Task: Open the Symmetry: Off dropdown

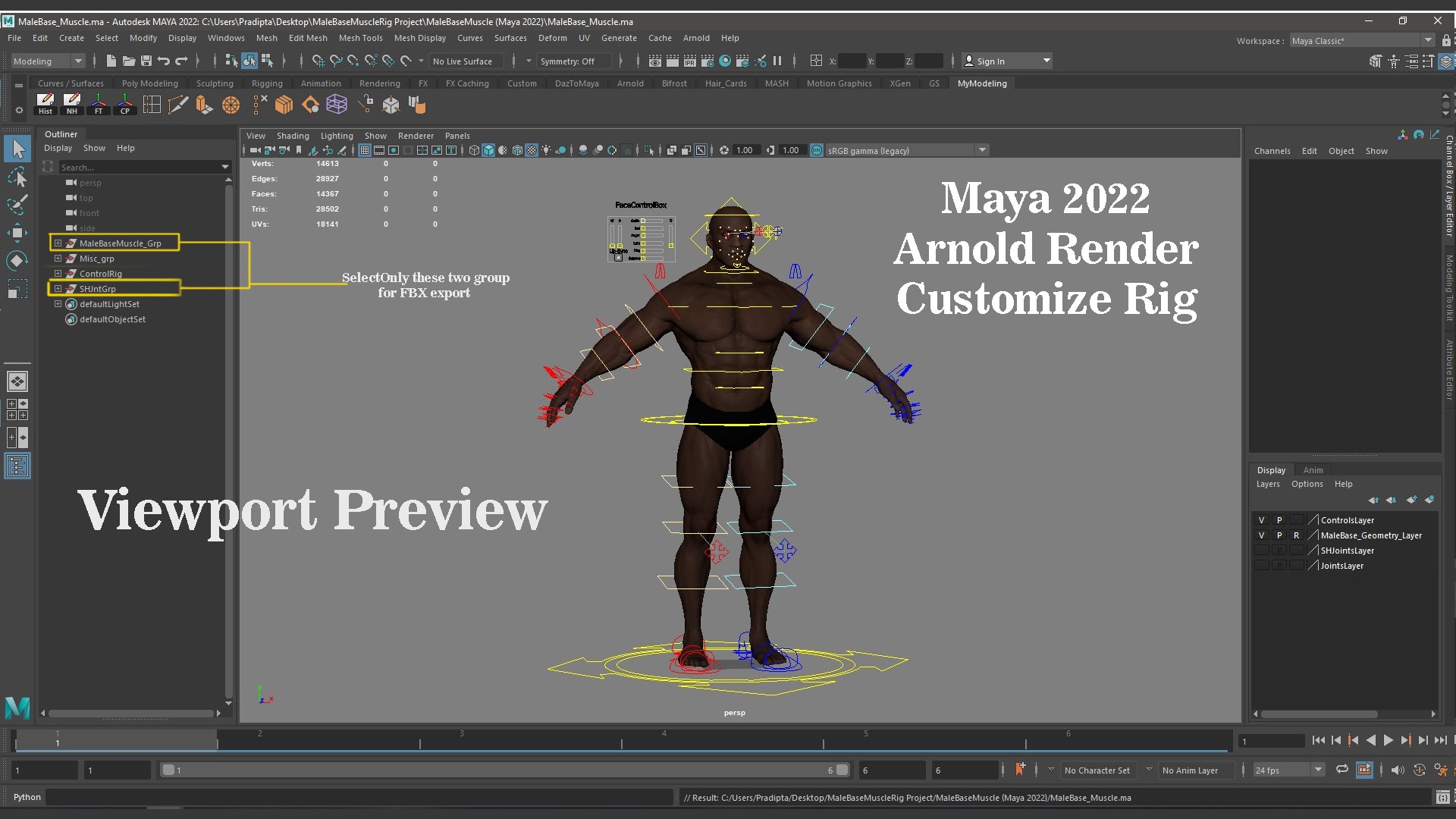Action: 574,61
